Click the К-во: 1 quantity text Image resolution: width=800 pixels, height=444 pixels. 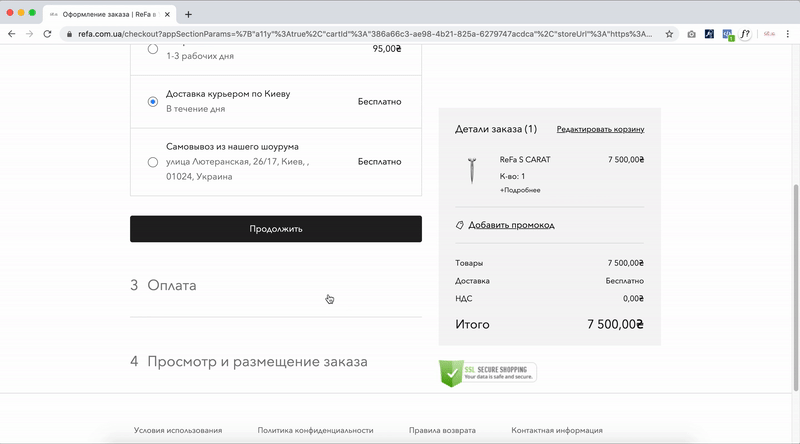point(512,176)
